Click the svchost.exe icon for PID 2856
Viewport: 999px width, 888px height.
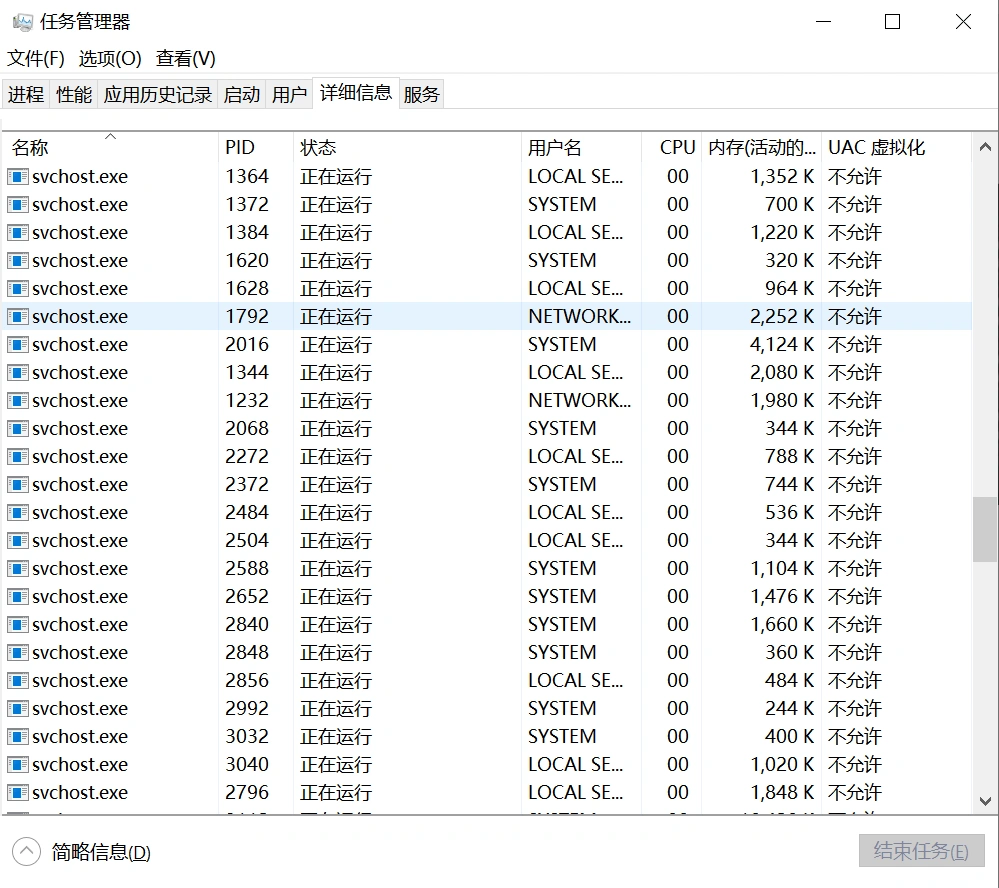18,681
